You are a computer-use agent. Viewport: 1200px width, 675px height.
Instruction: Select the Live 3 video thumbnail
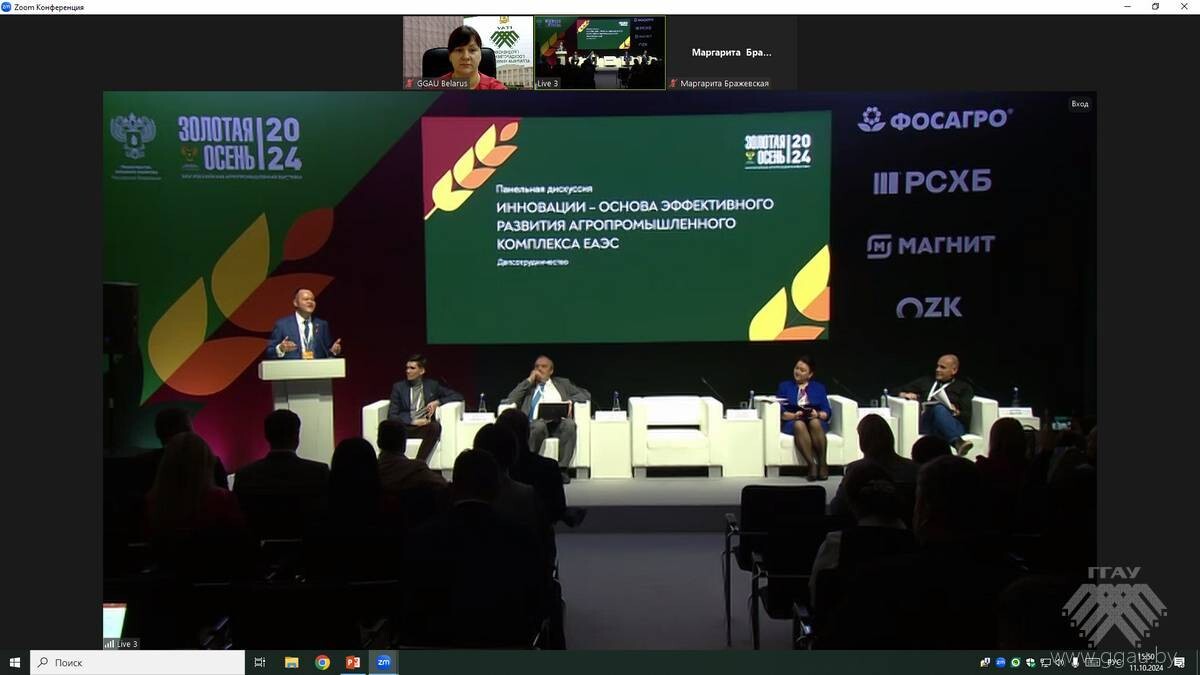click(x=600, y=53)
